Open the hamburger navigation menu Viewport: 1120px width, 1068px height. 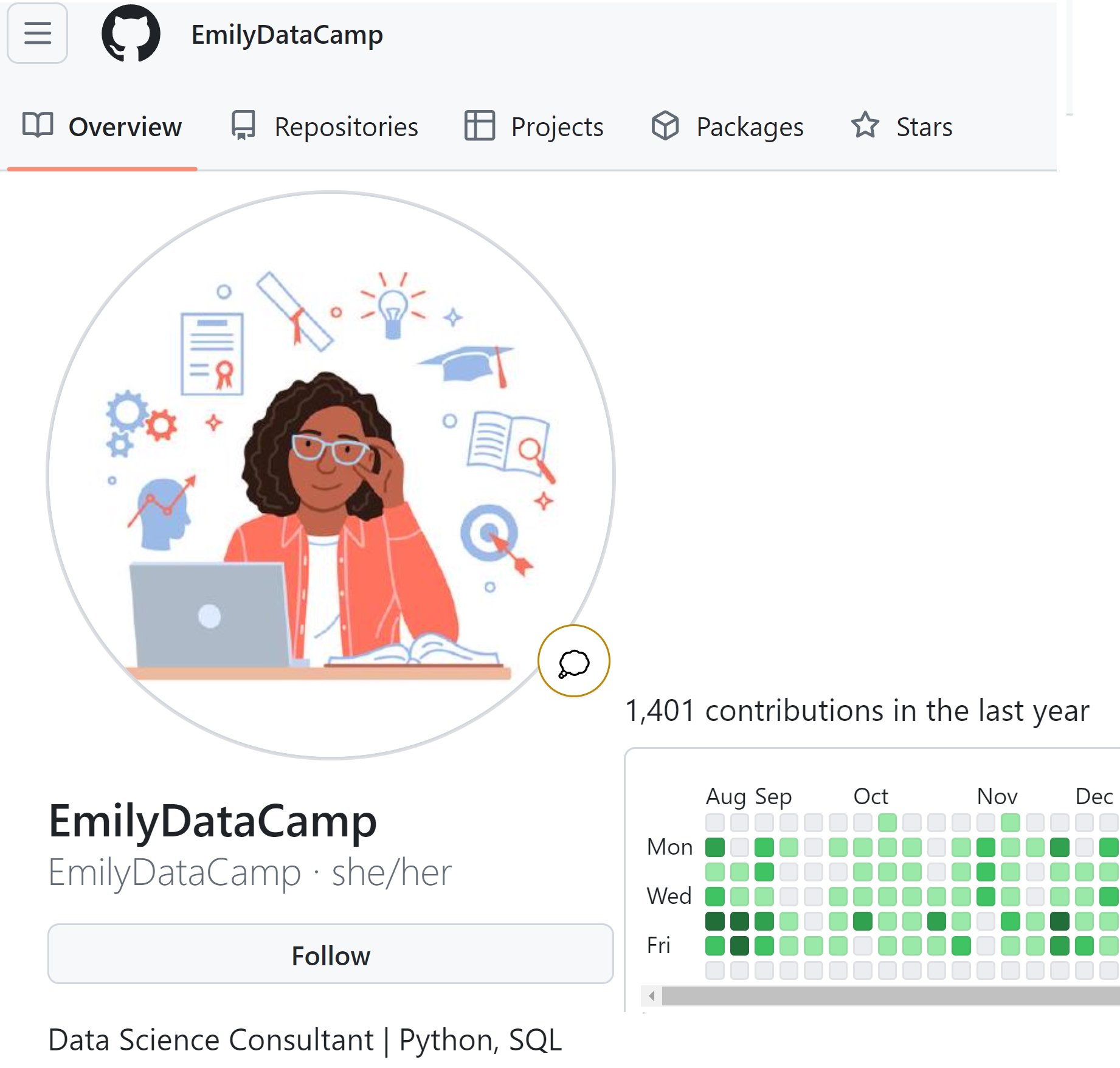coord(38,35)
